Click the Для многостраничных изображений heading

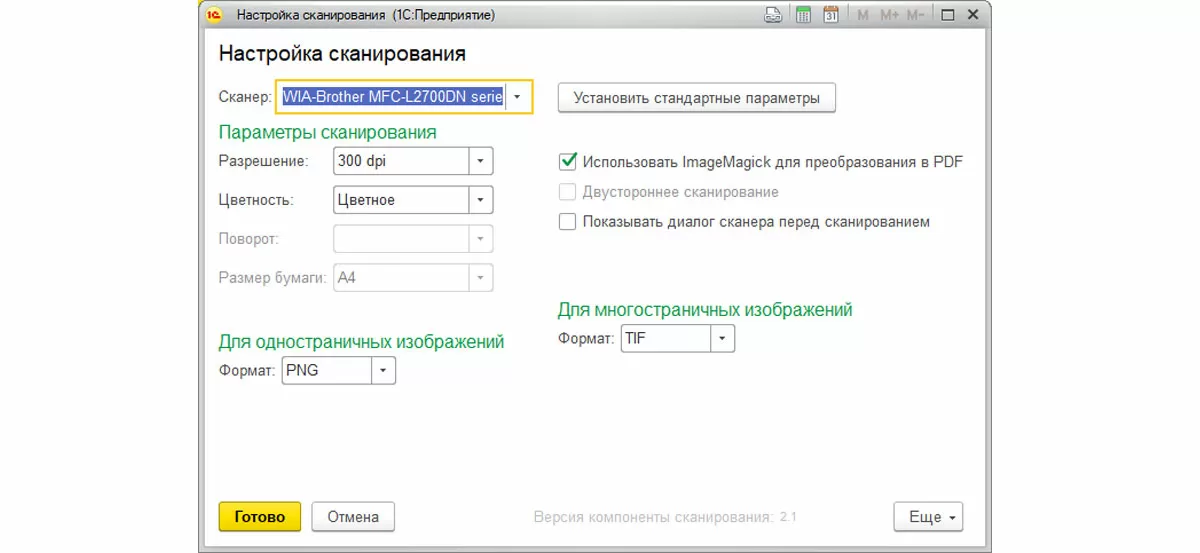click(705, 310)
